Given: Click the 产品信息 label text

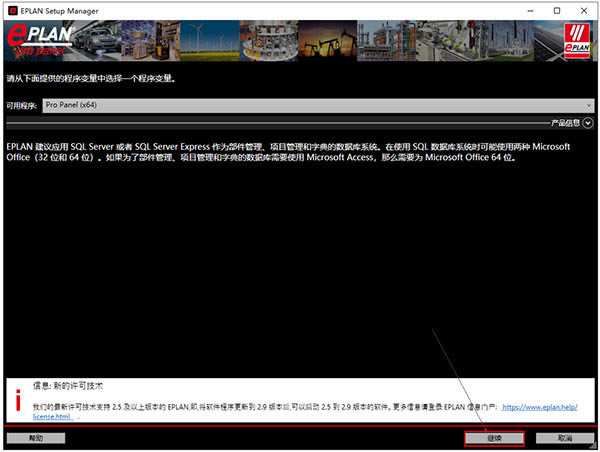Looking at the screenshot, I should 565,123.
